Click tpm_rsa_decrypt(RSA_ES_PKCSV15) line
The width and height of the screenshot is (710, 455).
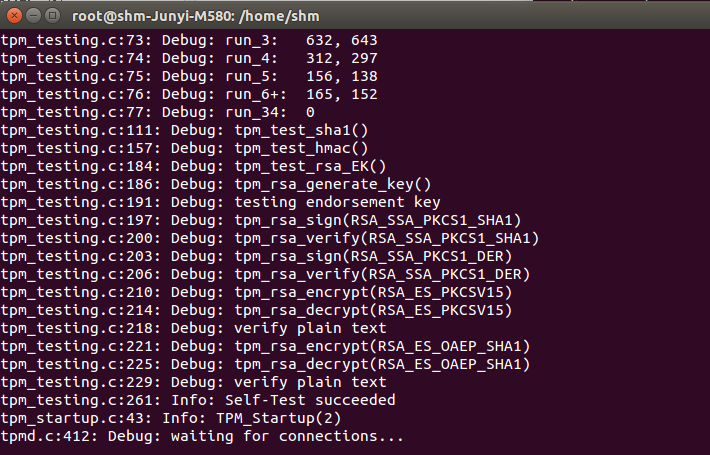tap(256, 311)
